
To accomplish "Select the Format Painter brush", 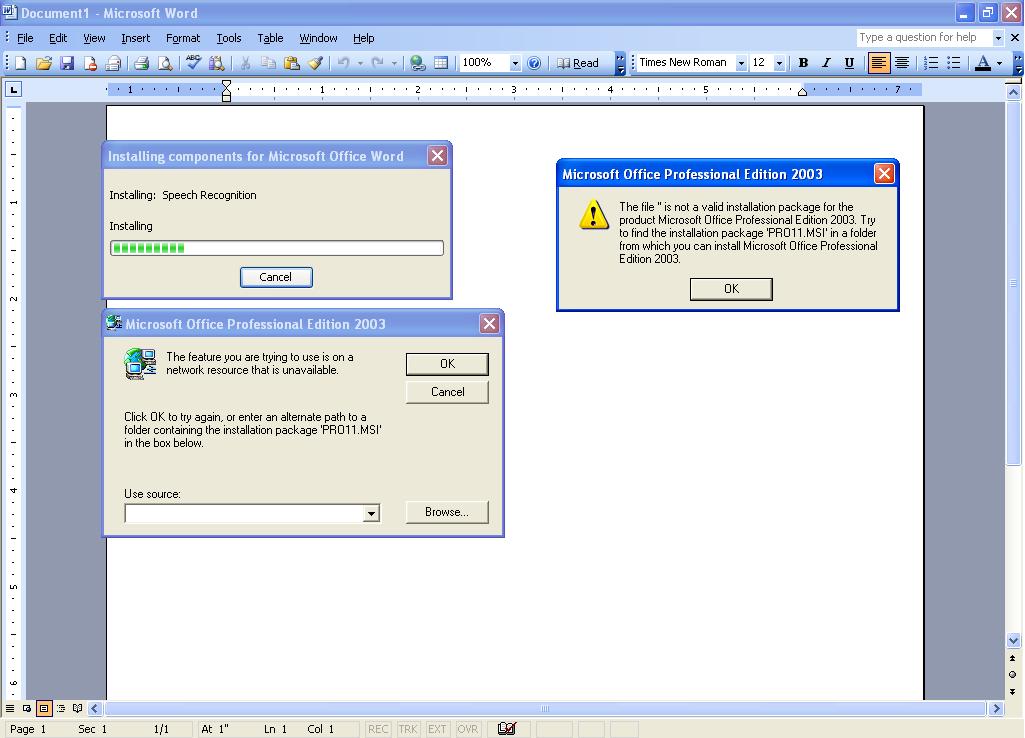I will tap(315, 63).
